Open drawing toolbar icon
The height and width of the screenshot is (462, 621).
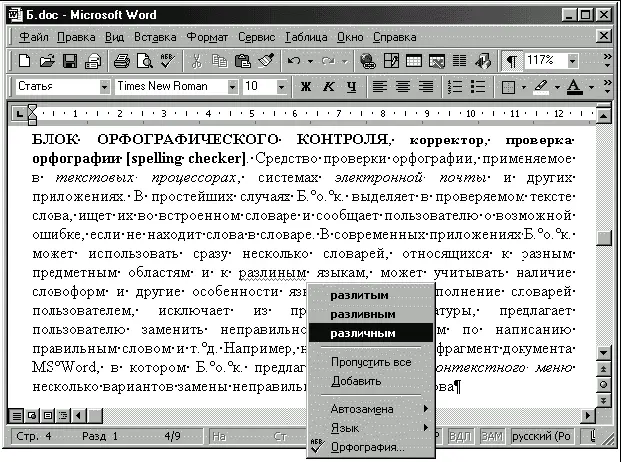click(483, 61)
